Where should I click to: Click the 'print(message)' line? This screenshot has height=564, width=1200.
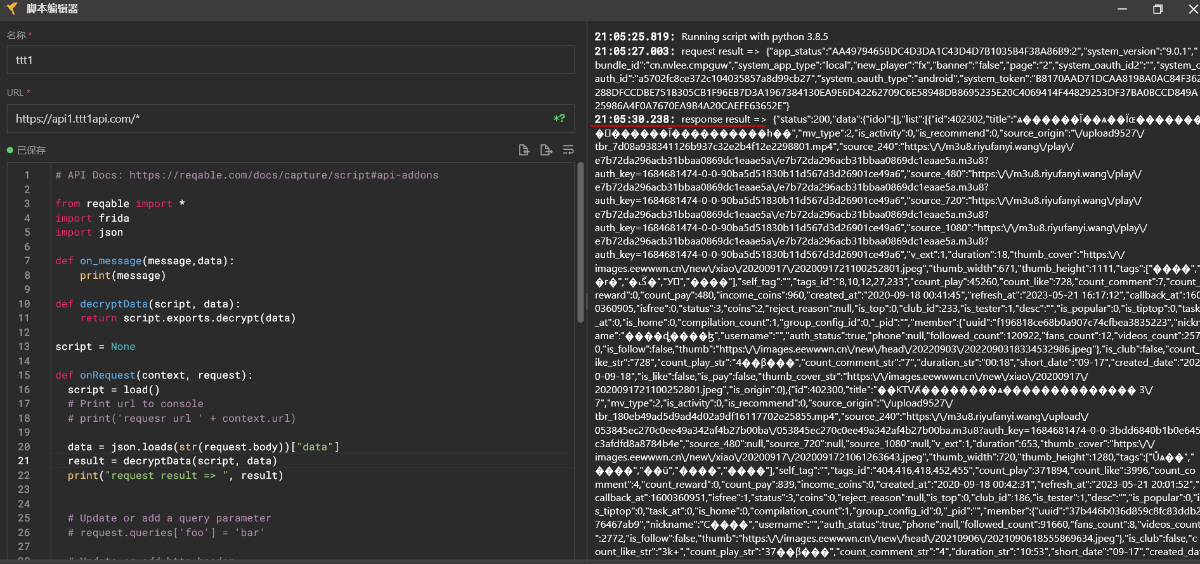pyautogui.click(x=123, y=275)
